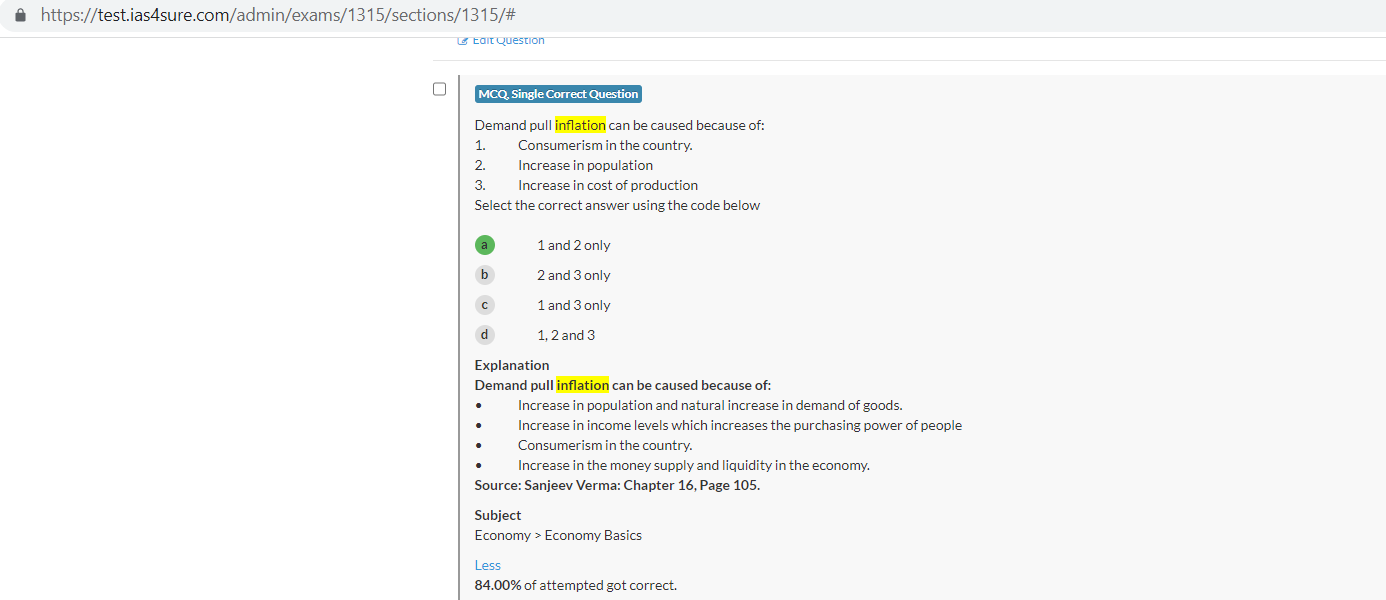The image size is (1386, 600).
Task: Collapse the explanation with the Less link
Action: [x=488, y=565]
